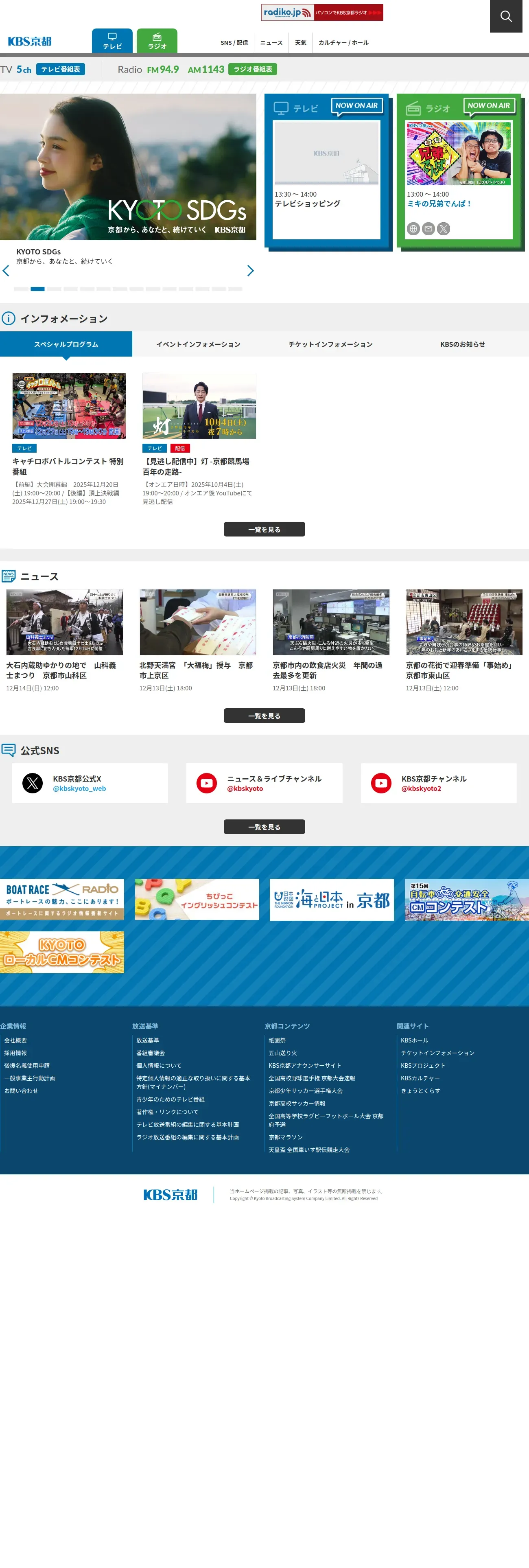Open the テレビショッピング now-on-air thumbnail
The image size is (529, 1568).
point(327,153)
